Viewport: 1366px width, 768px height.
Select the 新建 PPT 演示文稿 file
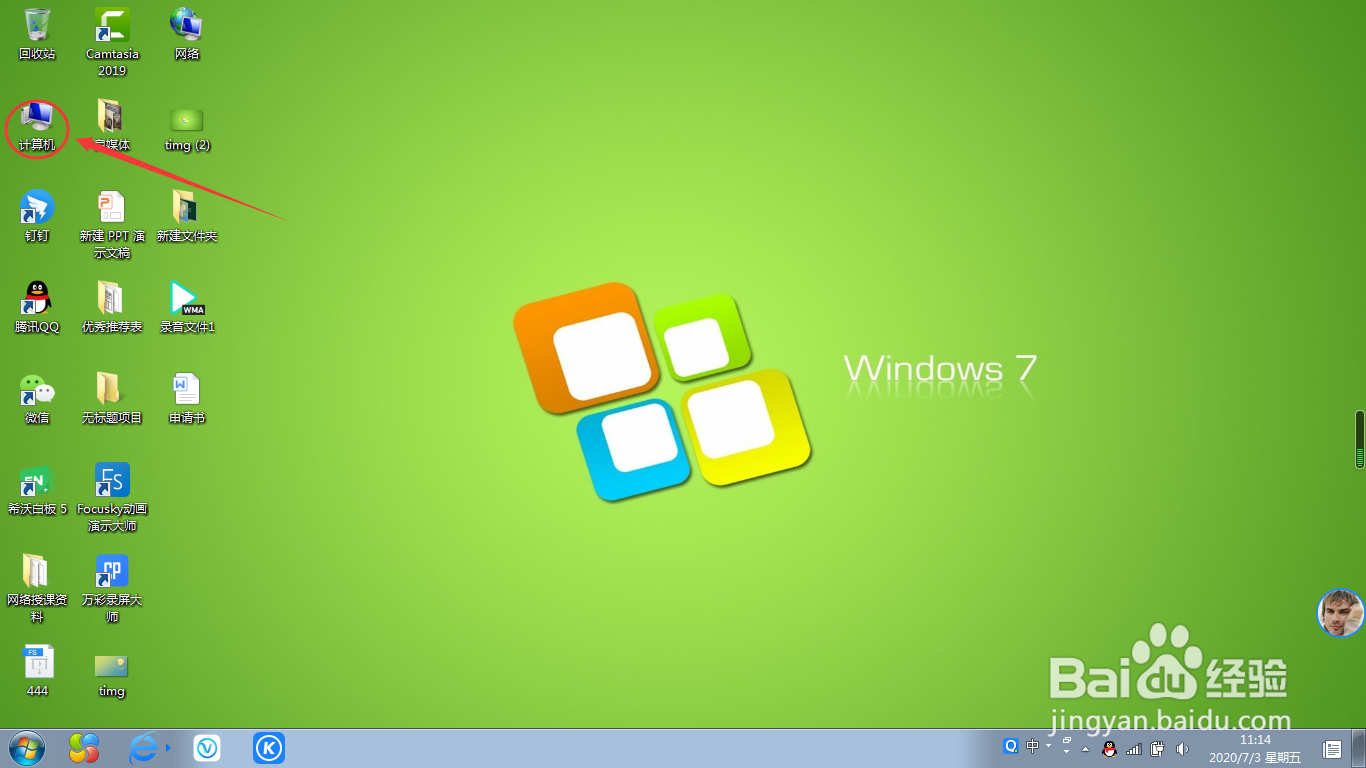(112, 225)
